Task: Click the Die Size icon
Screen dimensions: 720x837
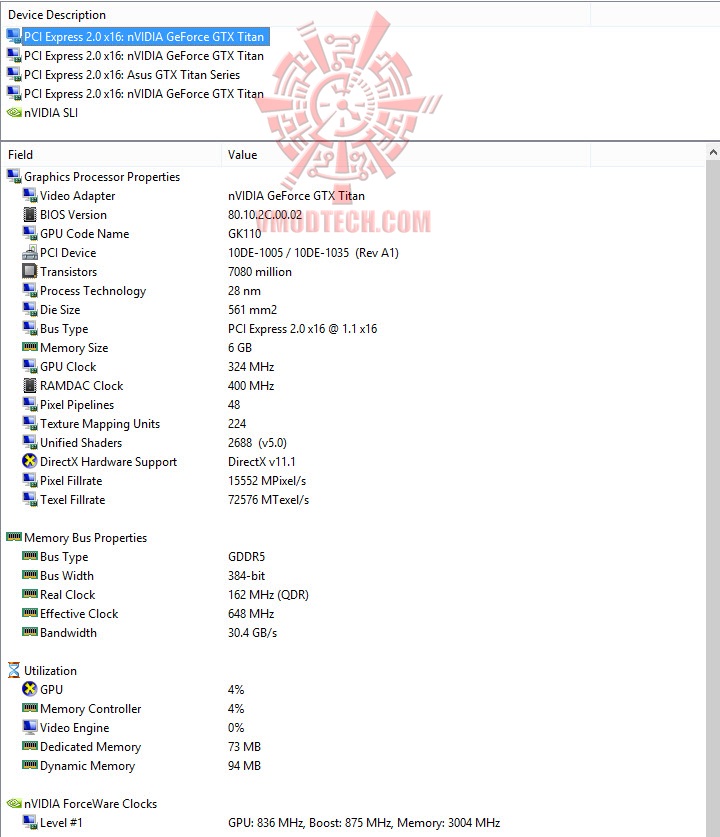Action: coord(29,309)
